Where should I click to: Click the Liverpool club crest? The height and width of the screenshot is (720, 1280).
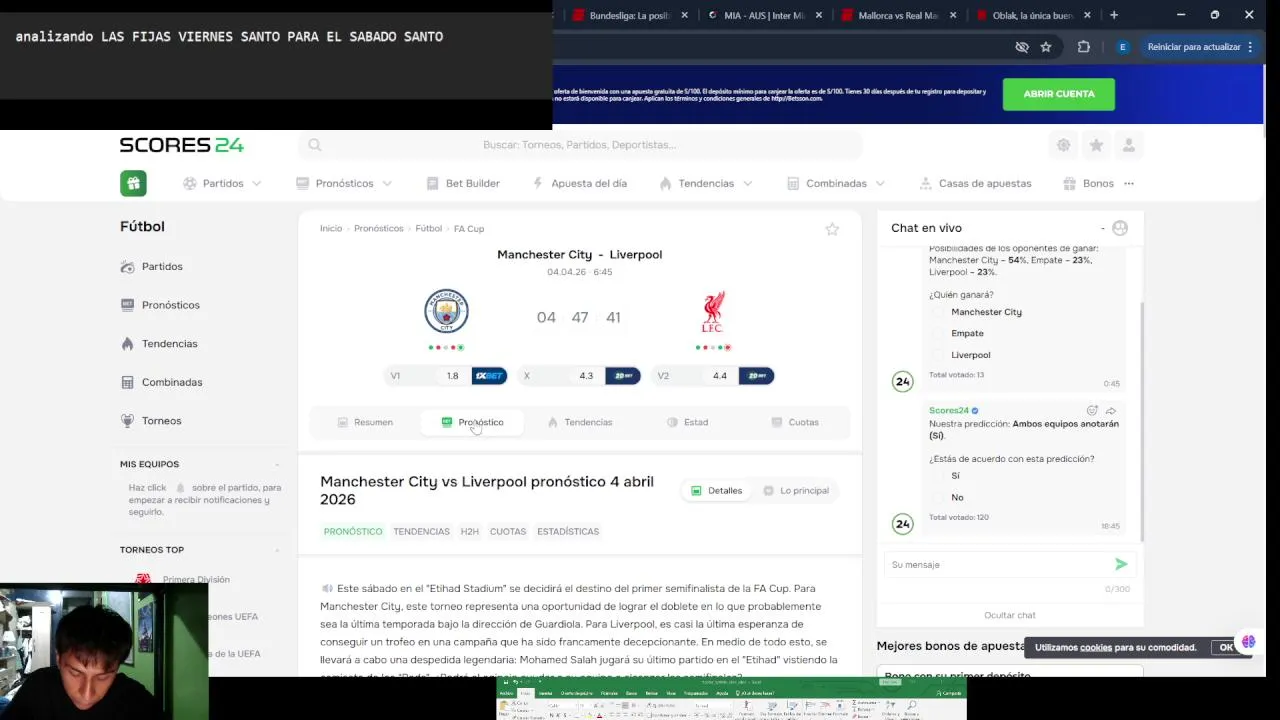[x=712, y=312]
